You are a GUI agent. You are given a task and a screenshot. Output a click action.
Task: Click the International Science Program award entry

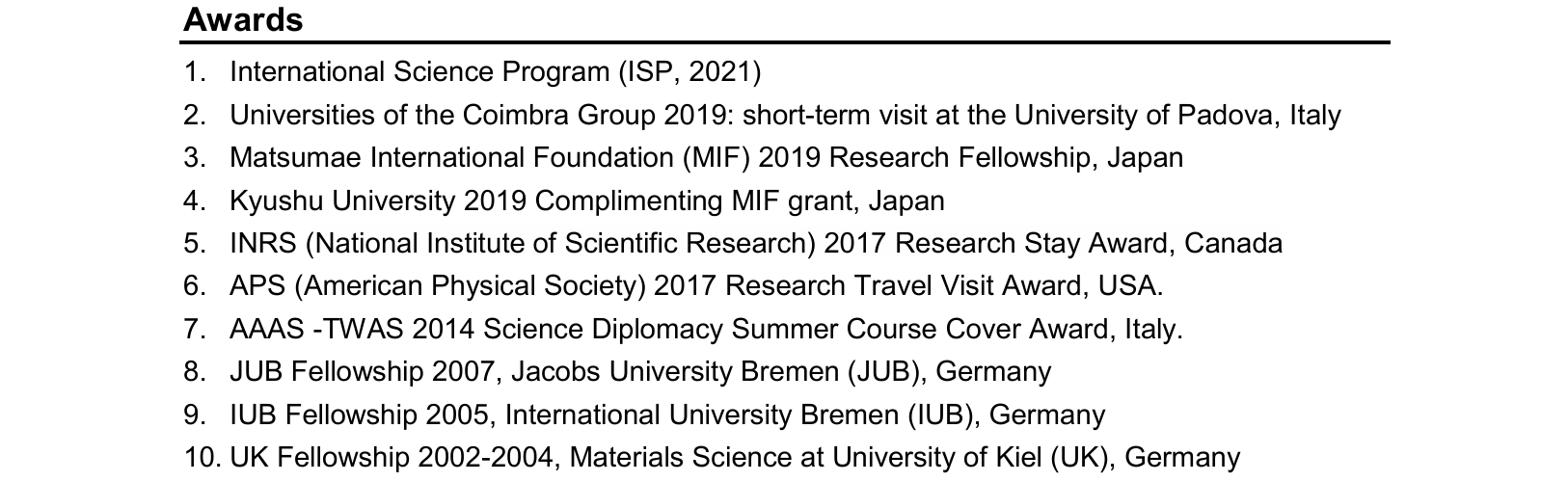click(x=494, y=72)
